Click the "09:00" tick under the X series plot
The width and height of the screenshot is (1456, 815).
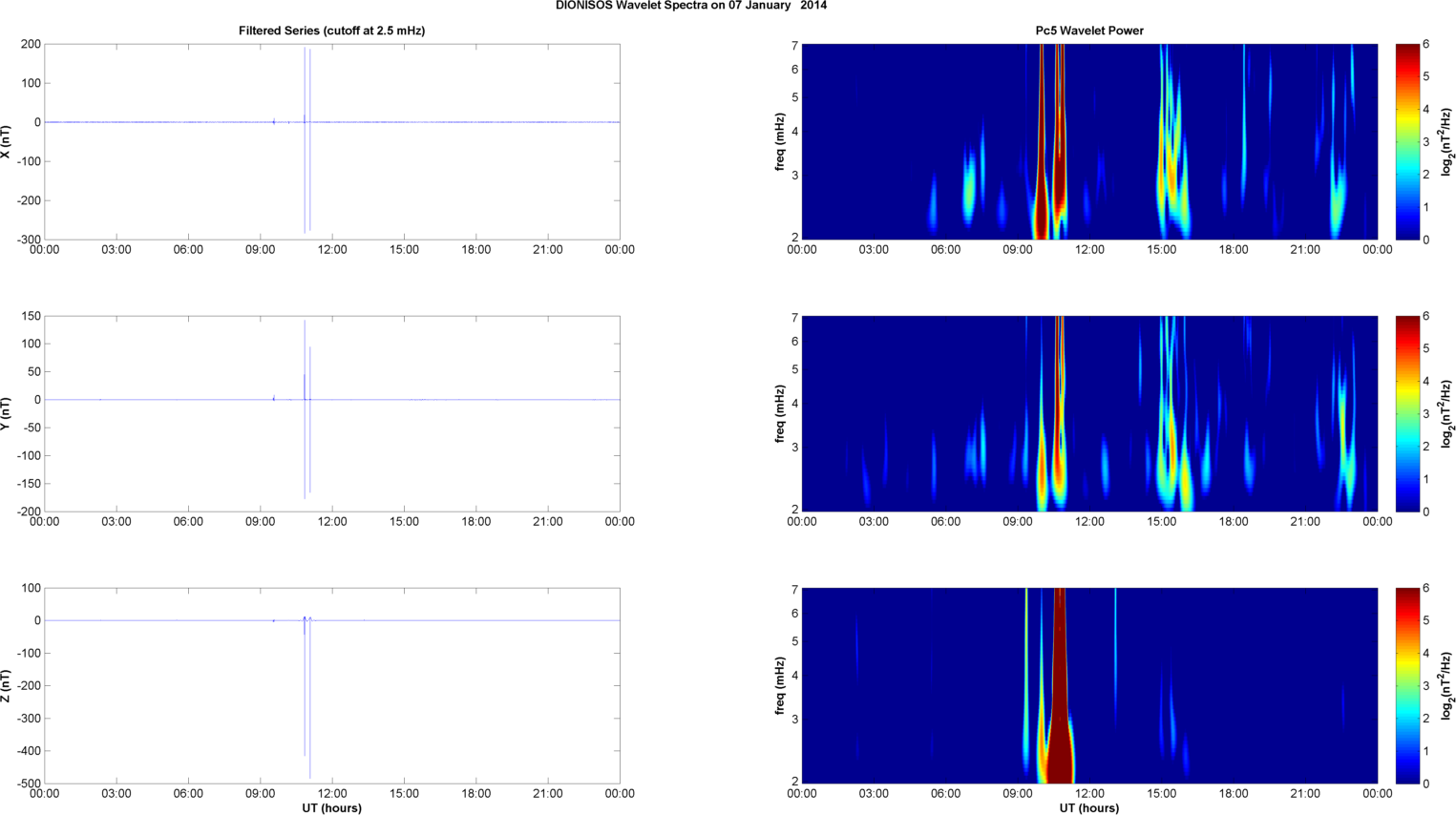(261, 250)
